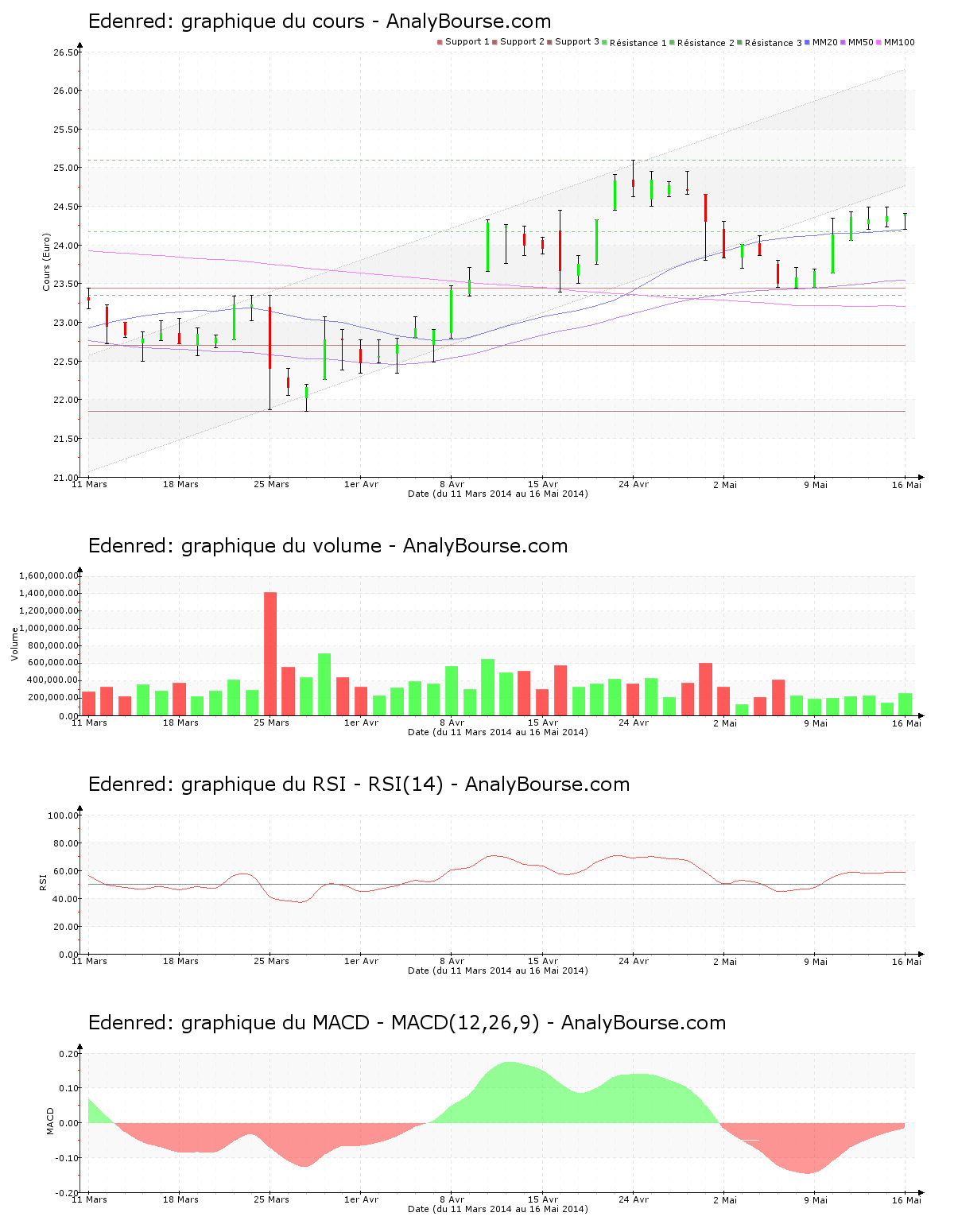954x1232 pixels.
Task: Click the 21.00 price axis value
Action: pyautogui.click(x=66, y=478)
